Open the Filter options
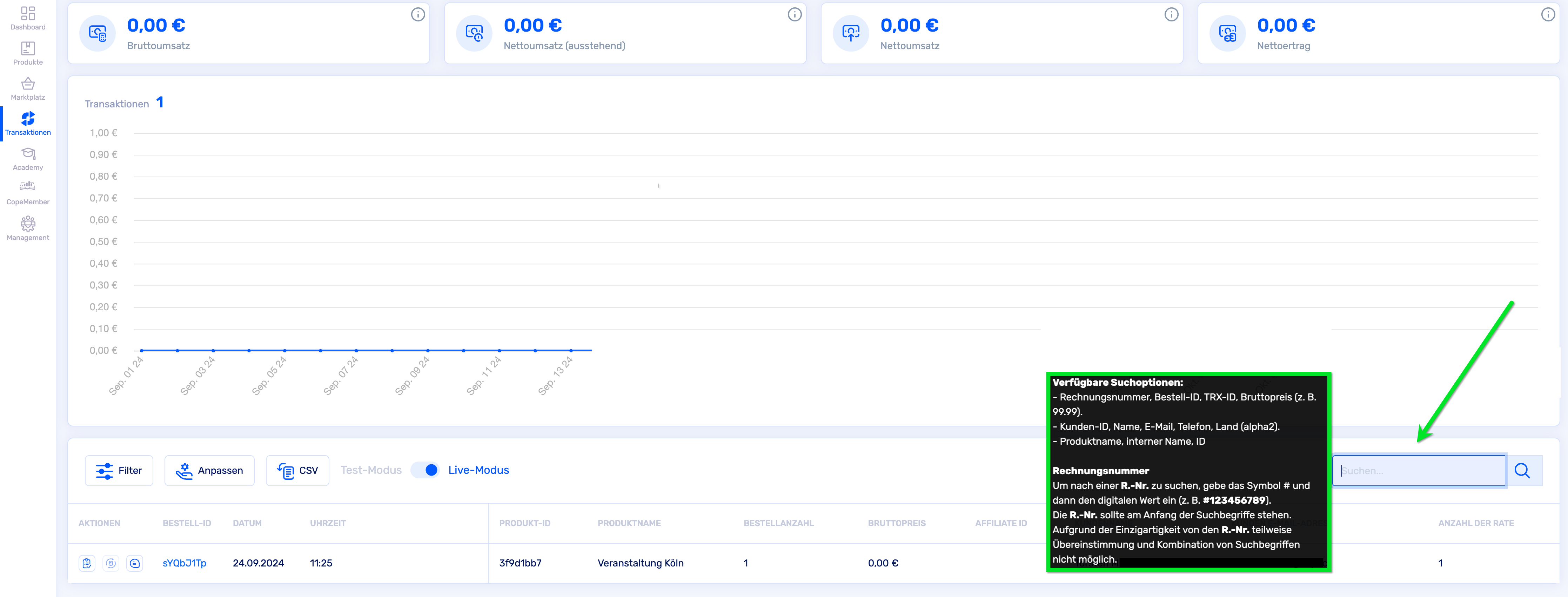Image resolution: width=1568 pixels, height=597 pixels. (x=119, y=470)
